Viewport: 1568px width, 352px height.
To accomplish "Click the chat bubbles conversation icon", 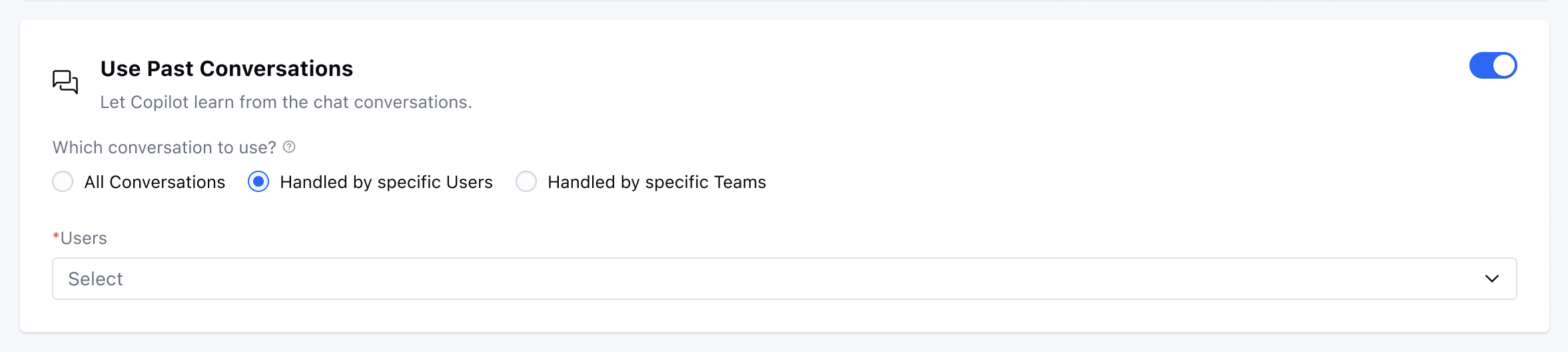I will (x=65, y=82).
